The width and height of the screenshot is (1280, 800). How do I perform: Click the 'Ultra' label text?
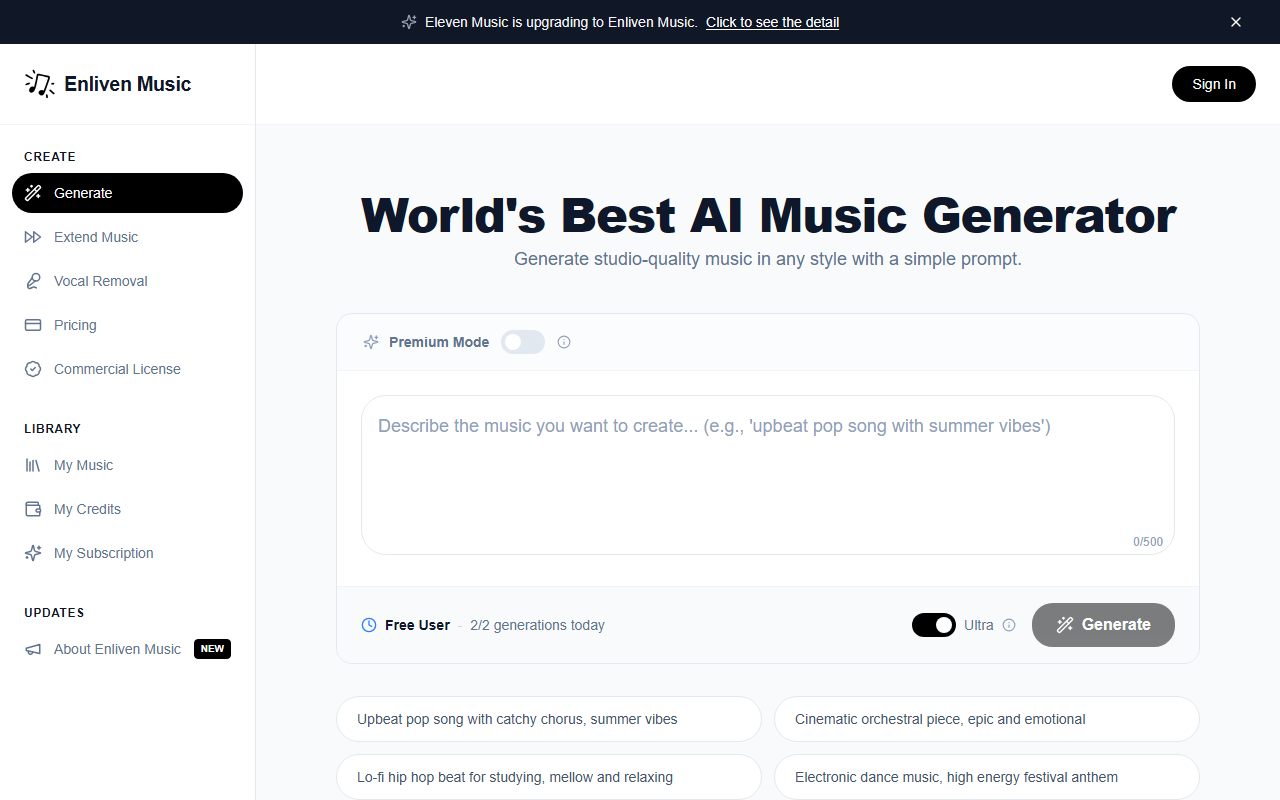(979, 625)
